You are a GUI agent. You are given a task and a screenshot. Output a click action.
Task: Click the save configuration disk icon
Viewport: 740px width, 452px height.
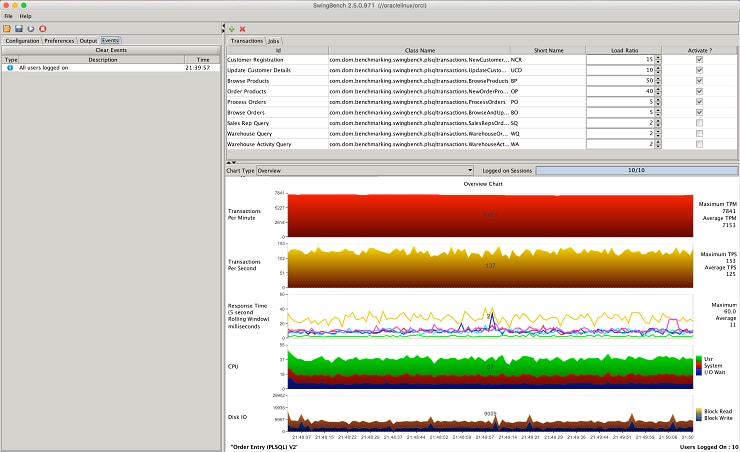[x=18, y=28]
